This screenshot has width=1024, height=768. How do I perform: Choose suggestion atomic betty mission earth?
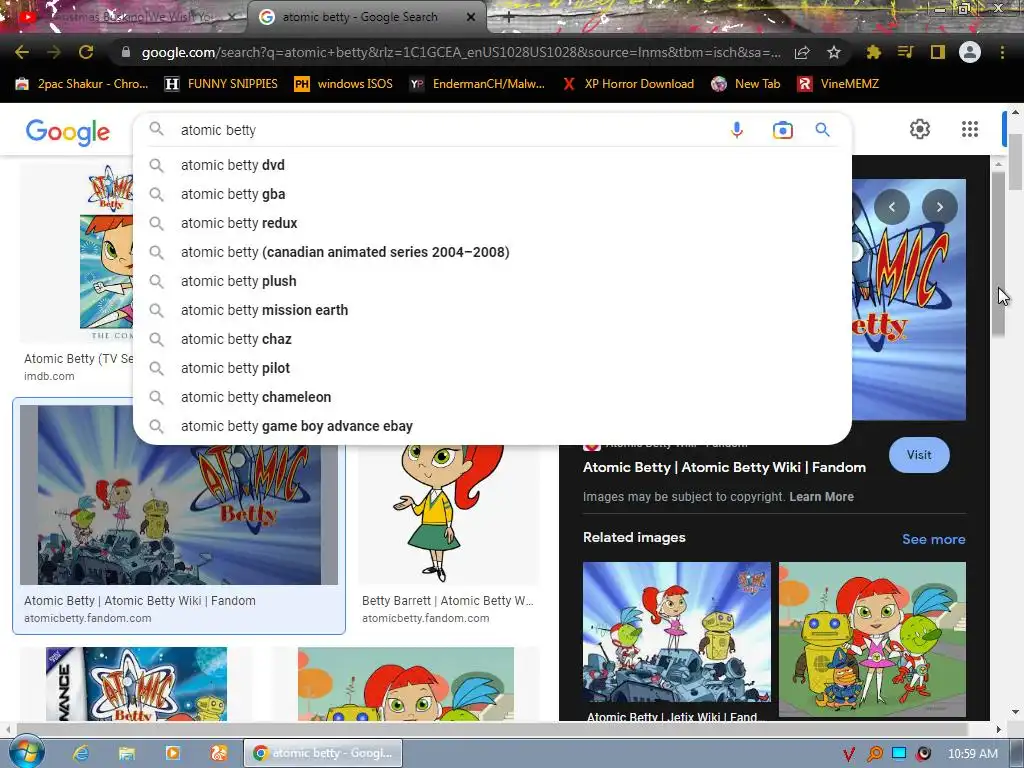click(492, 310)
